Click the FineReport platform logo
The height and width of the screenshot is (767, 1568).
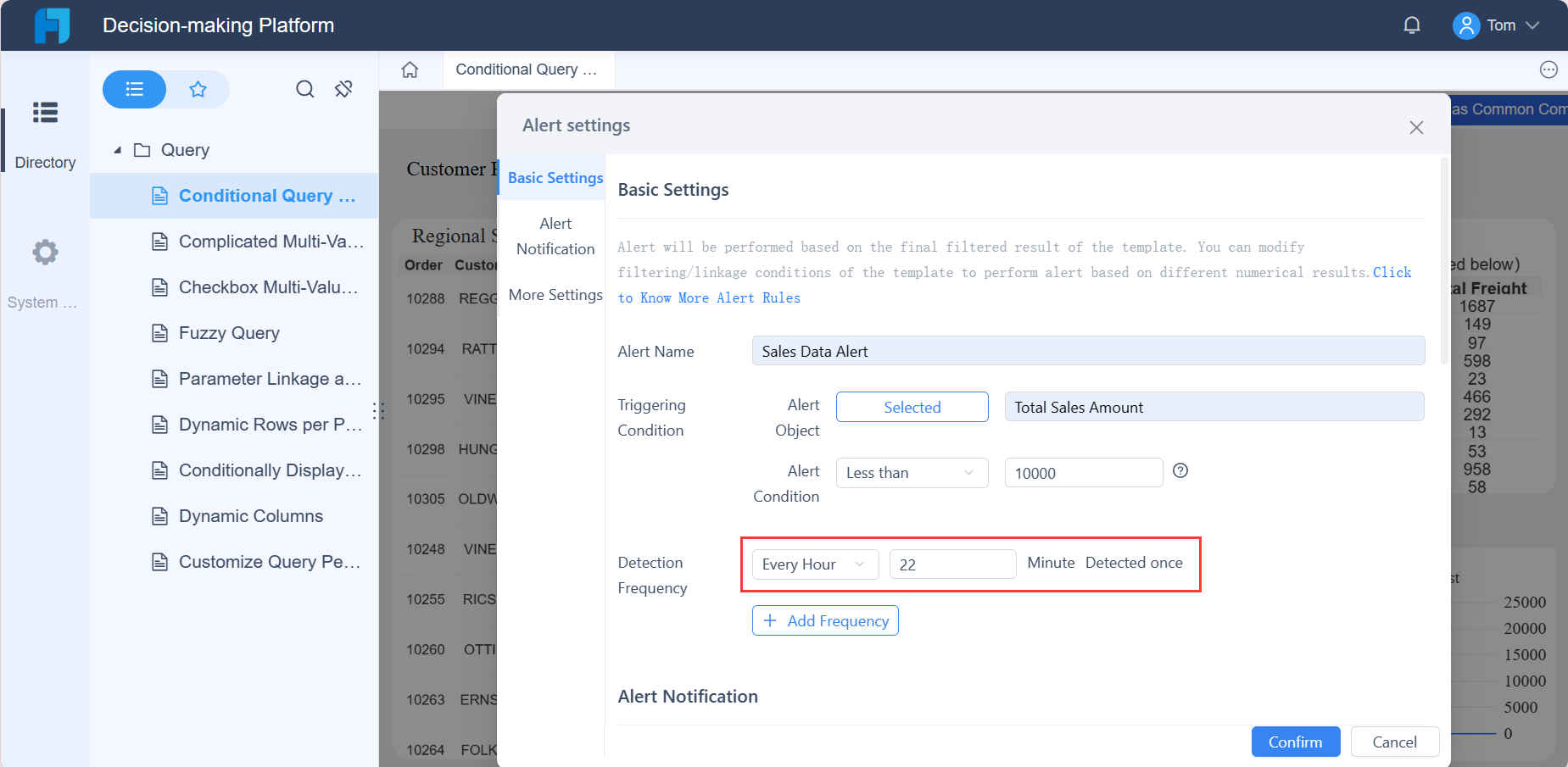coord(51,25)
